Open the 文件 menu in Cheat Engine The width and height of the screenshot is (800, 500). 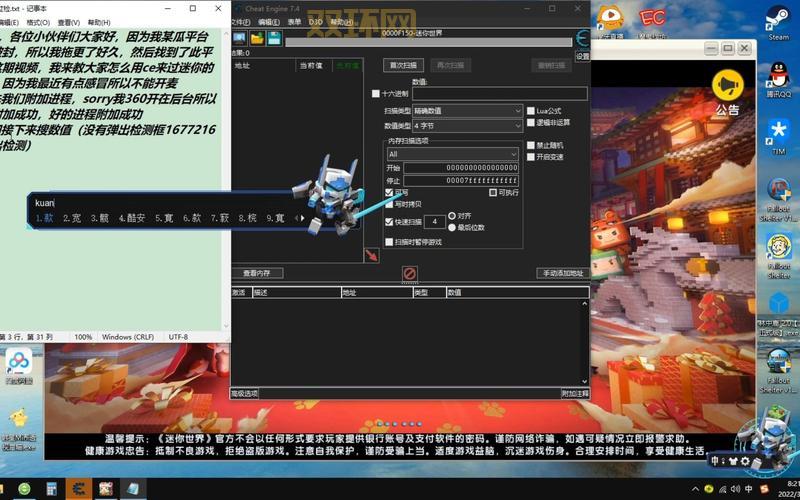point(240,22)
